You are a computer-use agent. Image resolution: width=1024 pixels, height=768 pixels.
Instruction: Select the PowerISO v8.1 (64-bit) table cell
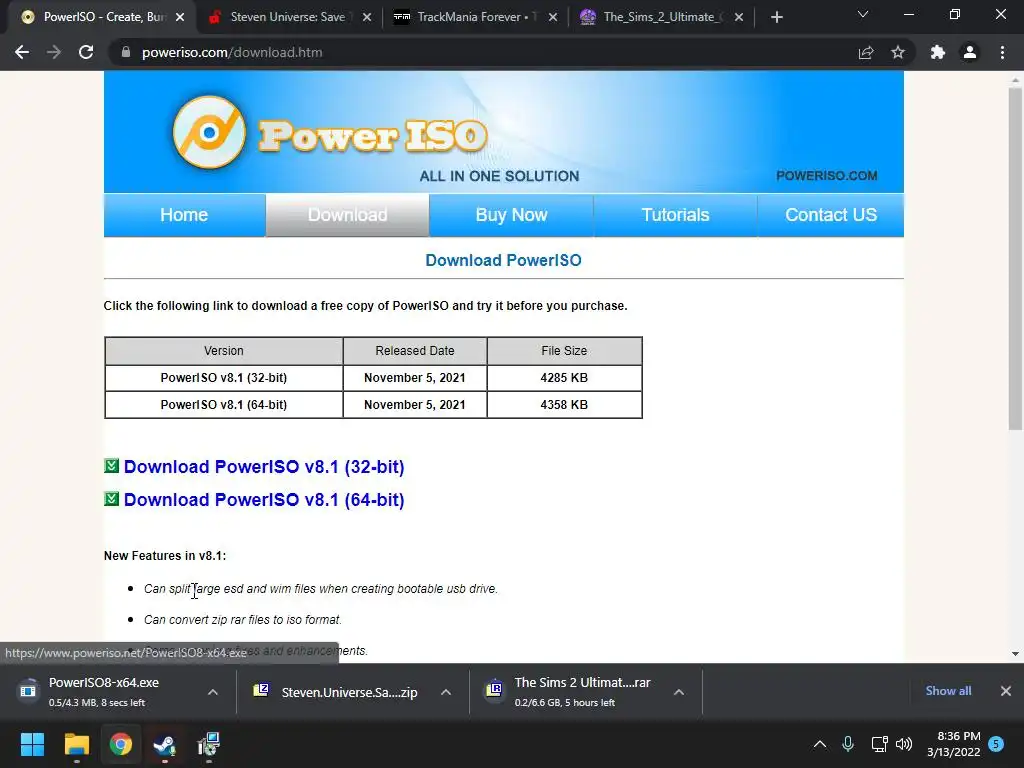point(223,405)
